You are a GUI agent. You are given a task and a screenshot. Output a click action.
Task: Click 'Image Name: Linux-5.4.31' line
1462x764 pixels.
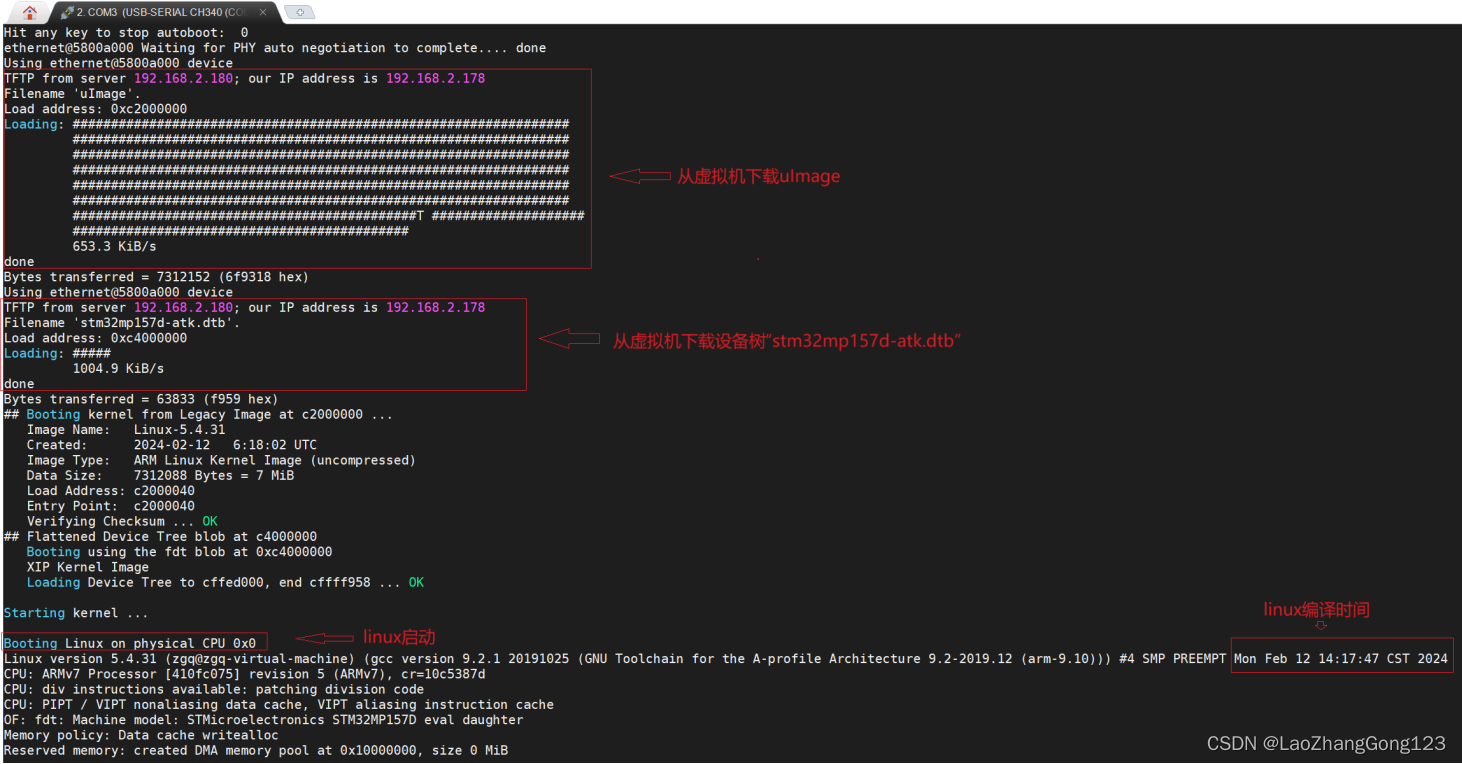[x=126, y=430]
